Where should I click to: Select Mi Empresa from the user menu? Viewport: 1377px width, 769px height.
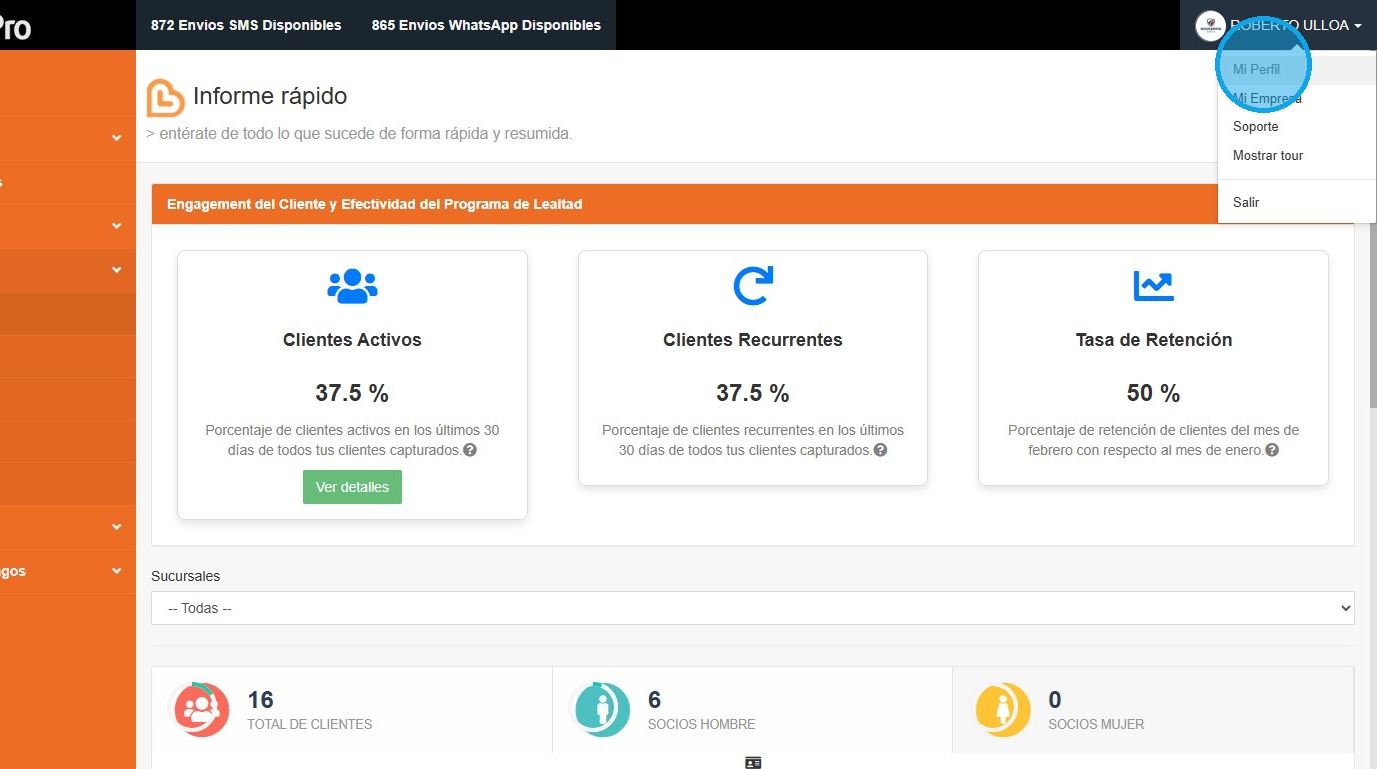[x=1297, y=99]
